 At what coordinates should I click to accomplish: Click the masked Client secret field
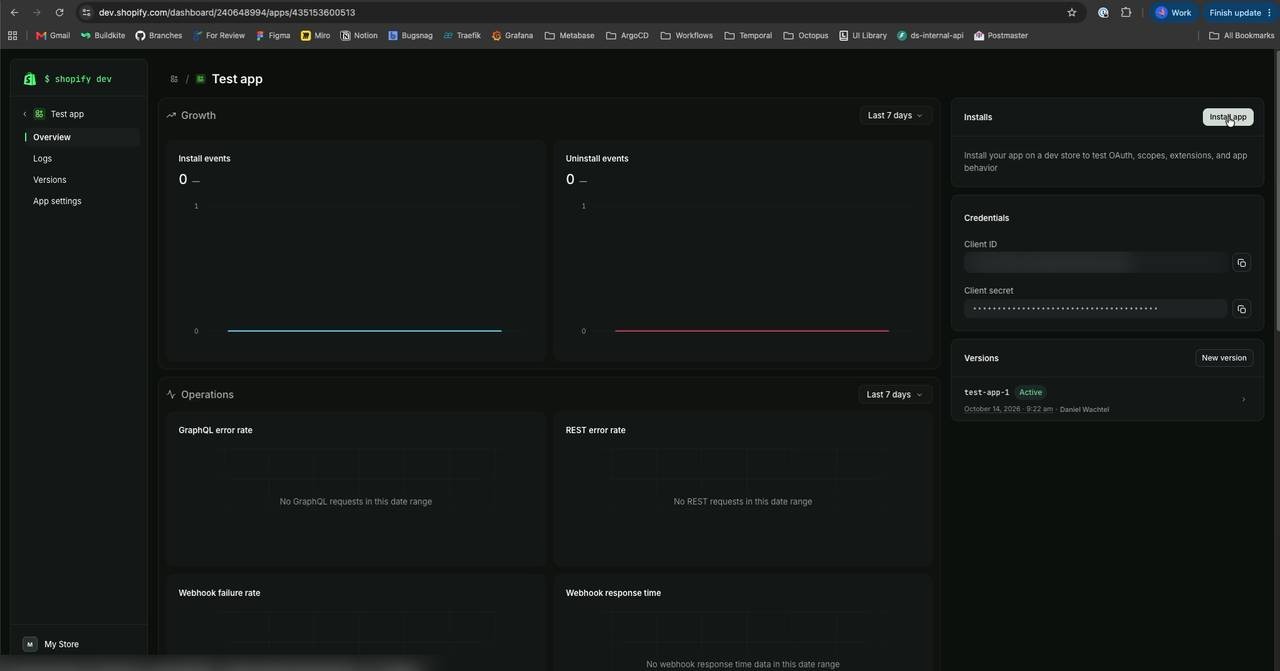[1095, 309]
